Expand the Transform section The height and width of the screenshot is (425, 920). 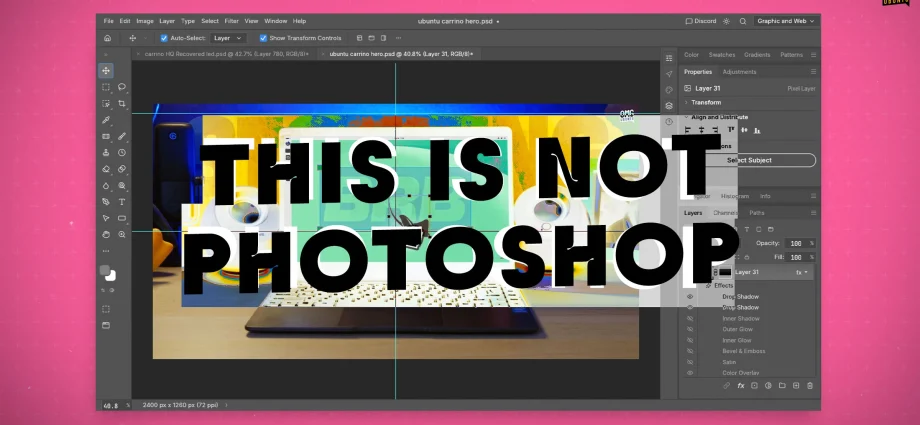[x=686, y=103]
